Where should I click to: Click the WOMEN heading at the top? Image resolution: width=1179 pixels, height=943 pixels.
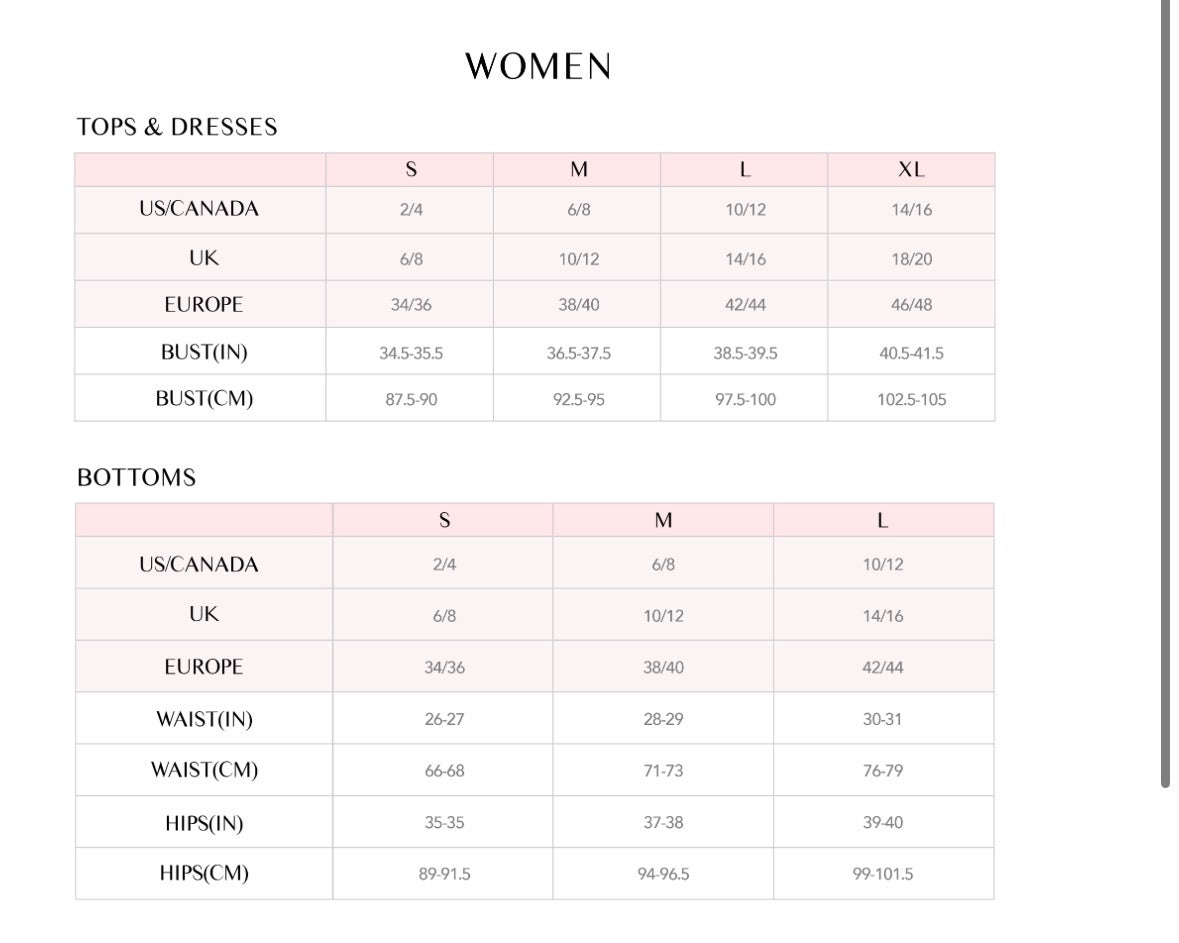(x=538, y=67)
